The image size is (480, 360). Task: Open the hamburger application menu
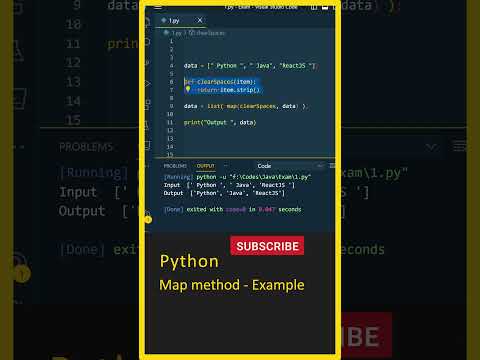tap(158, 7)
